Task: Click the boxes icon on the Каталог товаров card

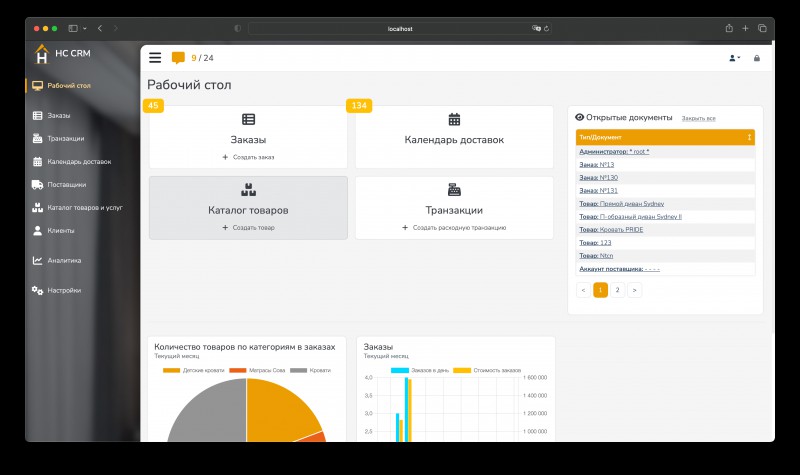Action: click(x=248, y=190)
